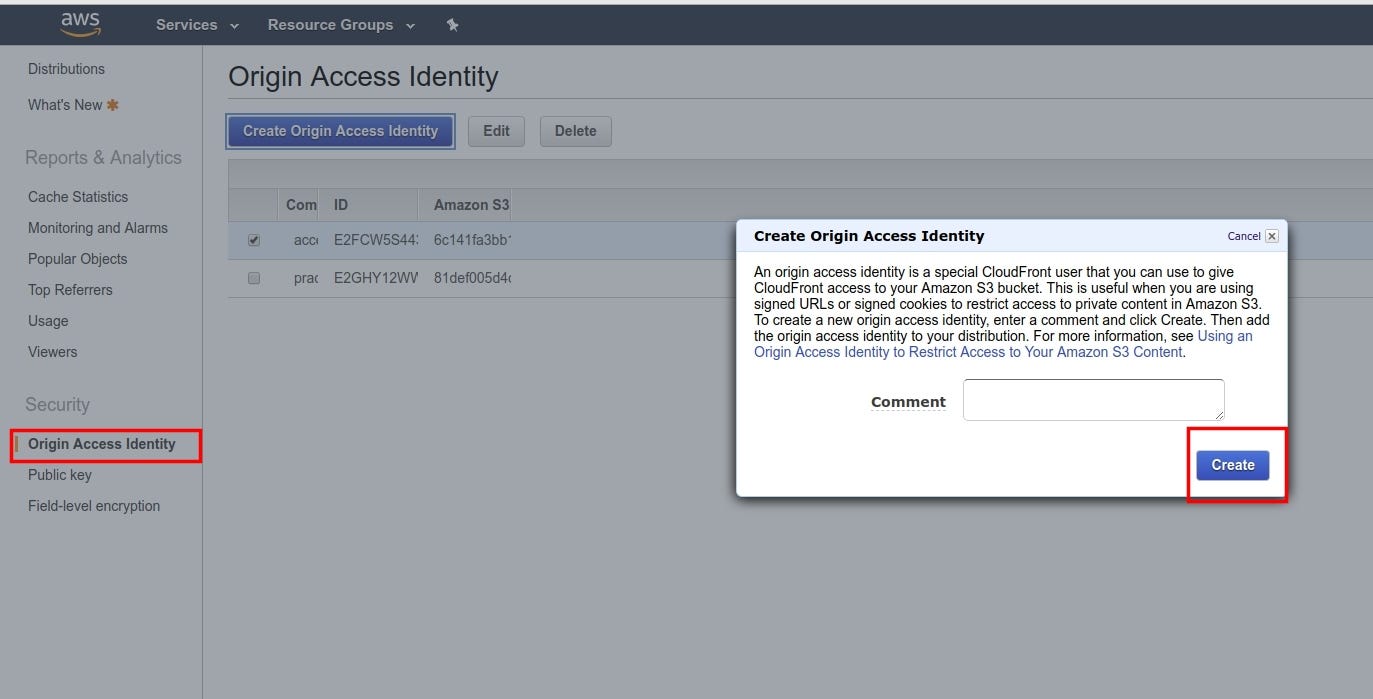Close dialog using the X icon

coord(1271,236)
